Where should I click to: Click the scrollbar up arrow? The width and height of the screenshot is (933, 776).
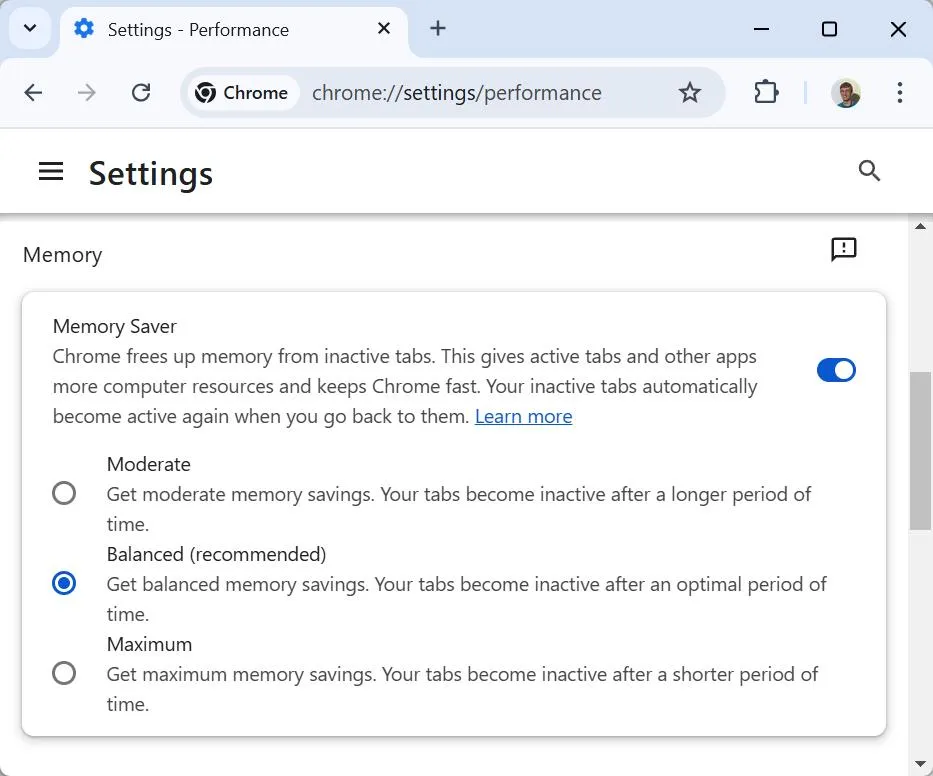click(x=921, y=226)
